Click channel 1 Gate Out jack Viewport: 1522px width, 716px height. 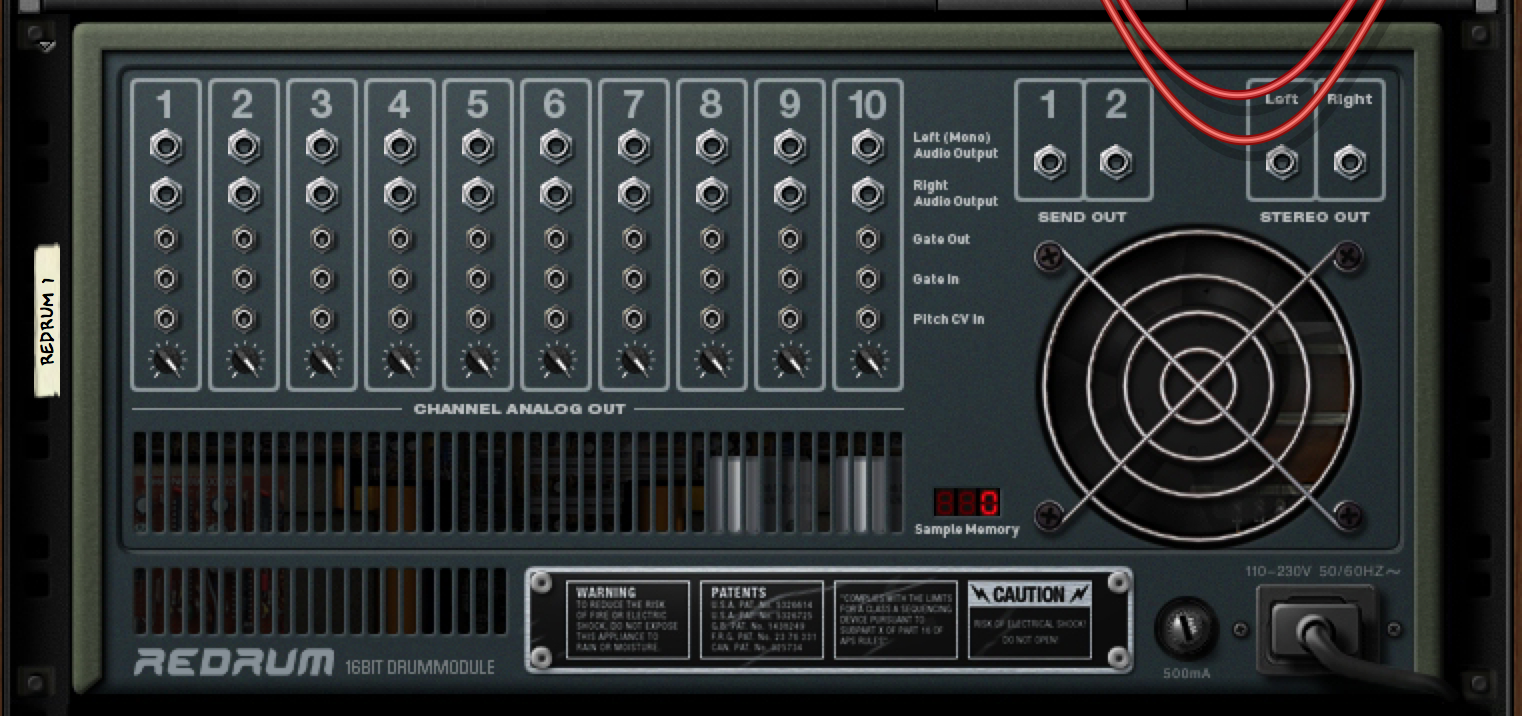166,239
